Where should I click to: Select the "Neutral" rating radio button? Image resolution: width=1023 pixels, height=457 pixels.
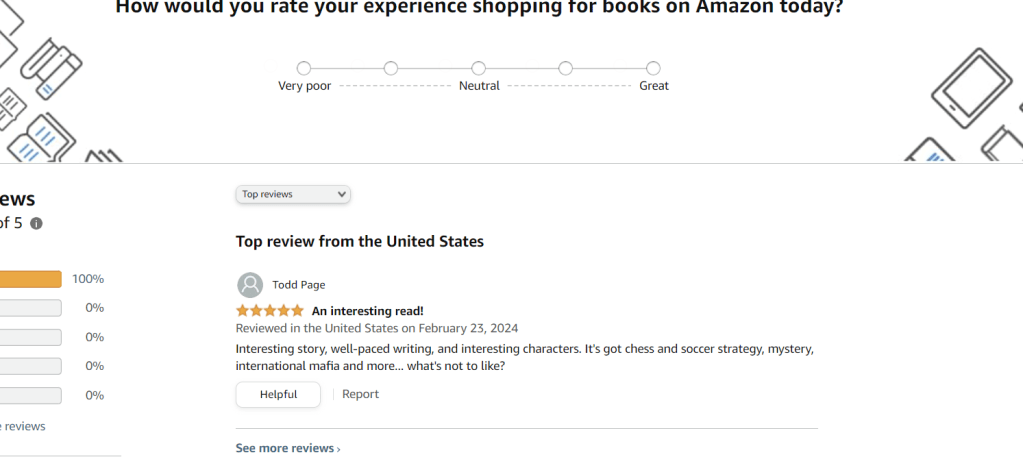click(x=478, y=68)
